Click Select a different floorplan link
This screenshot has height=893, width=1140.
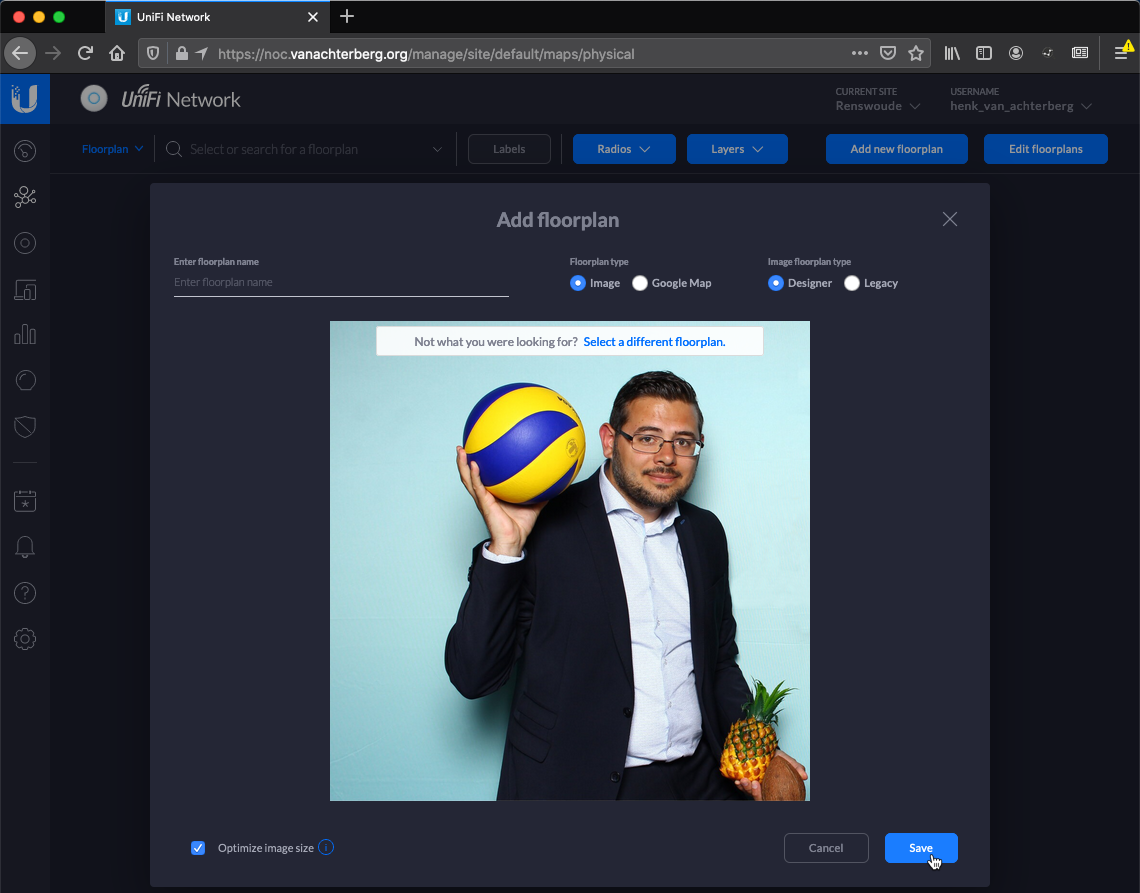pos(654,341)
